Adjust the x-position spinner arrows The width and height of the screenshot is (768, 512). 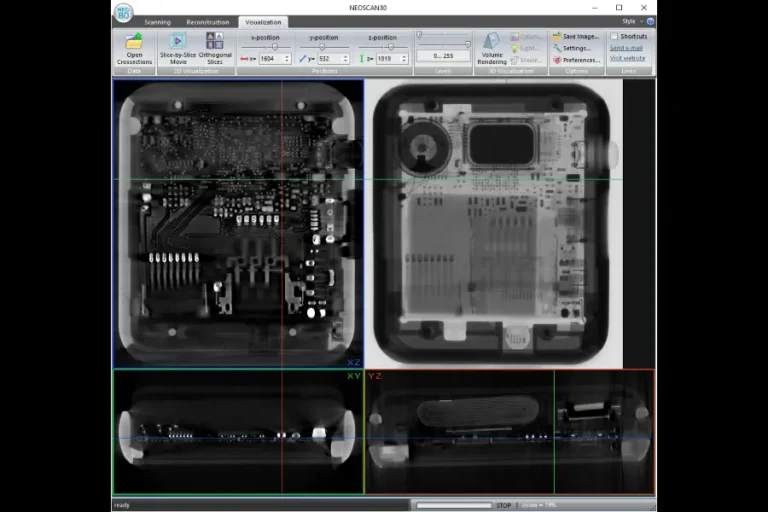coord(288,59)
